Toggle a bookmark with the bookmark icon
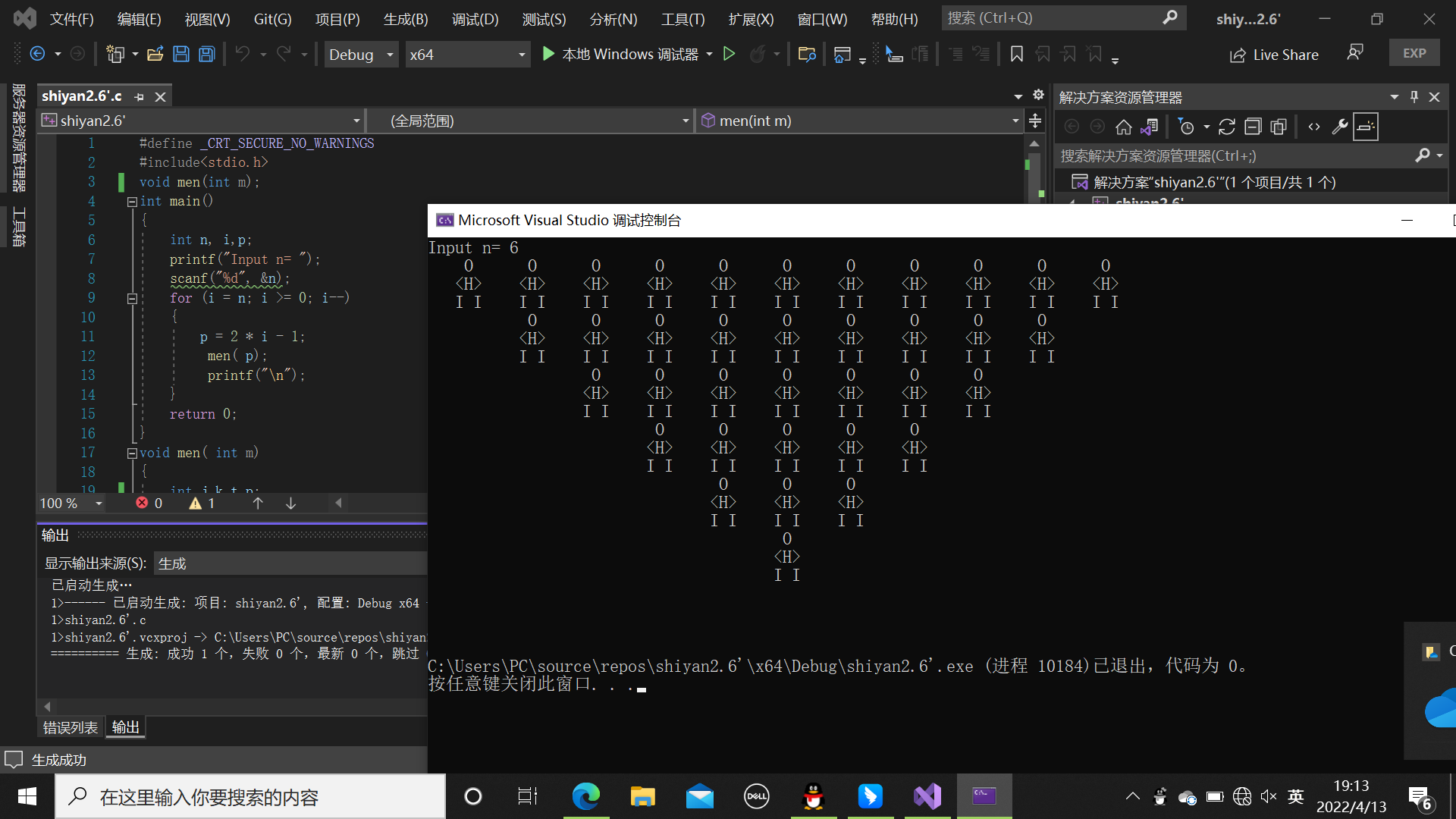The width and height of the screenshot is (1456, 819). [1017, 54]
